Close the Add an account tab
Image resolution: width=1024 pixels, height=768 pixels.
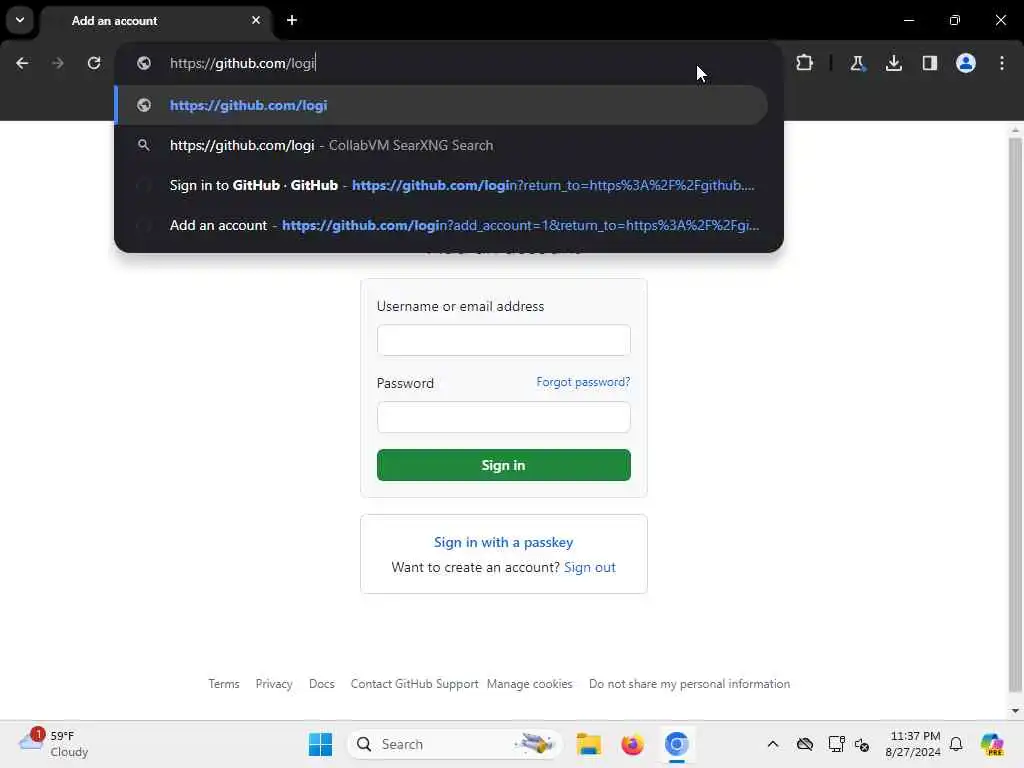(256, 20)
